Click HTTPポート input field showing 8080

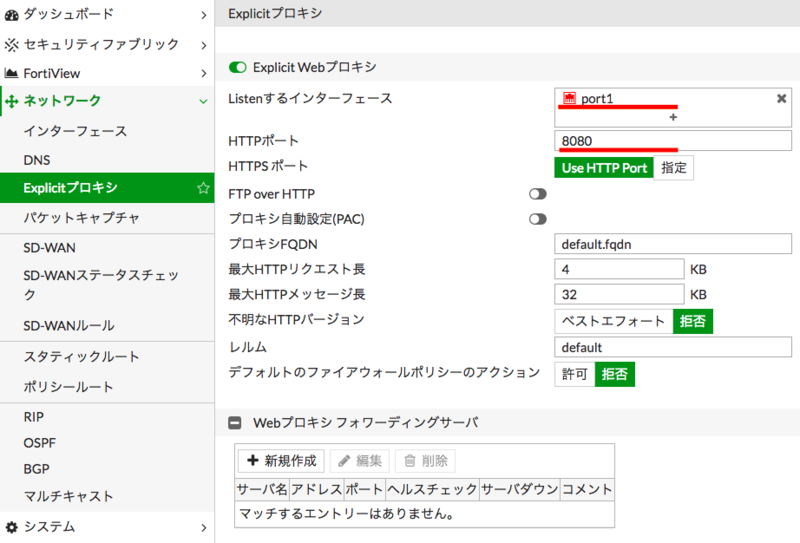(x=673, y=141)
